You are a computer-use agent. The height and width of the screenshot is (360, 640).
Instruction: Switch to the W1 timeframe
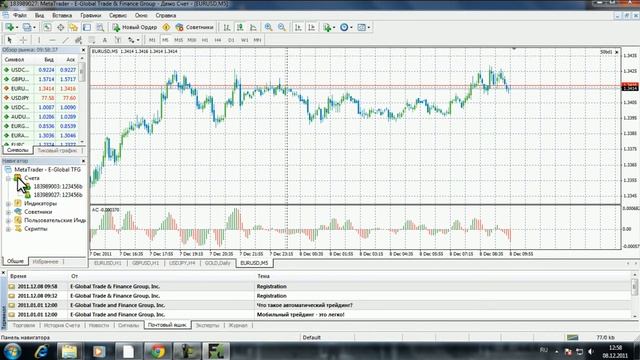coord(244,40)
